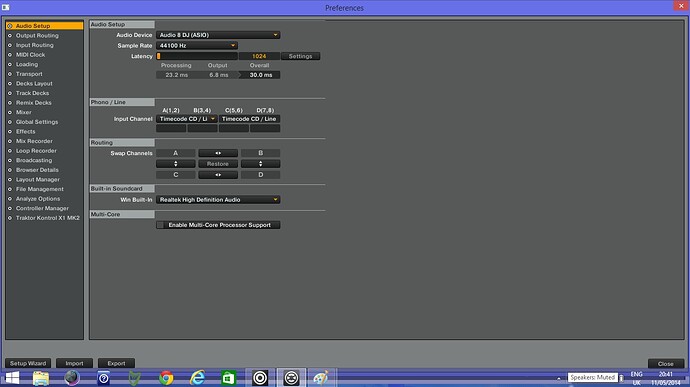Open the Windows Store taskbar icon
Screen dimensions: 690x387
pos(228,378)
